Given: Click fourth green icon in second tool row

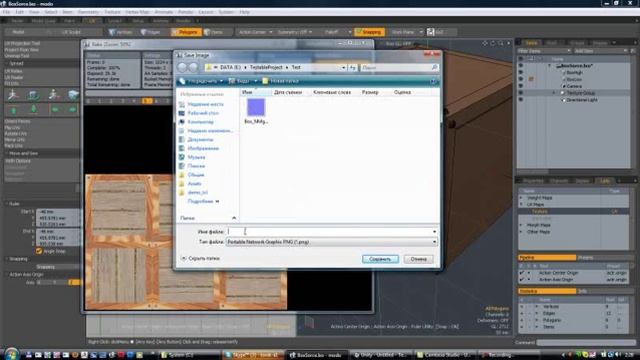Looking at the screenshot, I should 72,109.
